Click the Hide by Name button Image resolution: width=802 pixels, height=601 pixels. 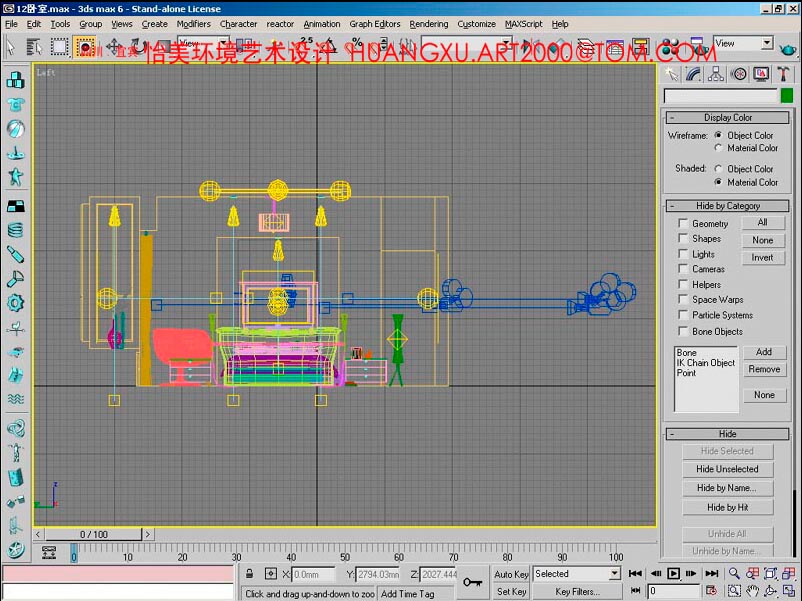727,488
